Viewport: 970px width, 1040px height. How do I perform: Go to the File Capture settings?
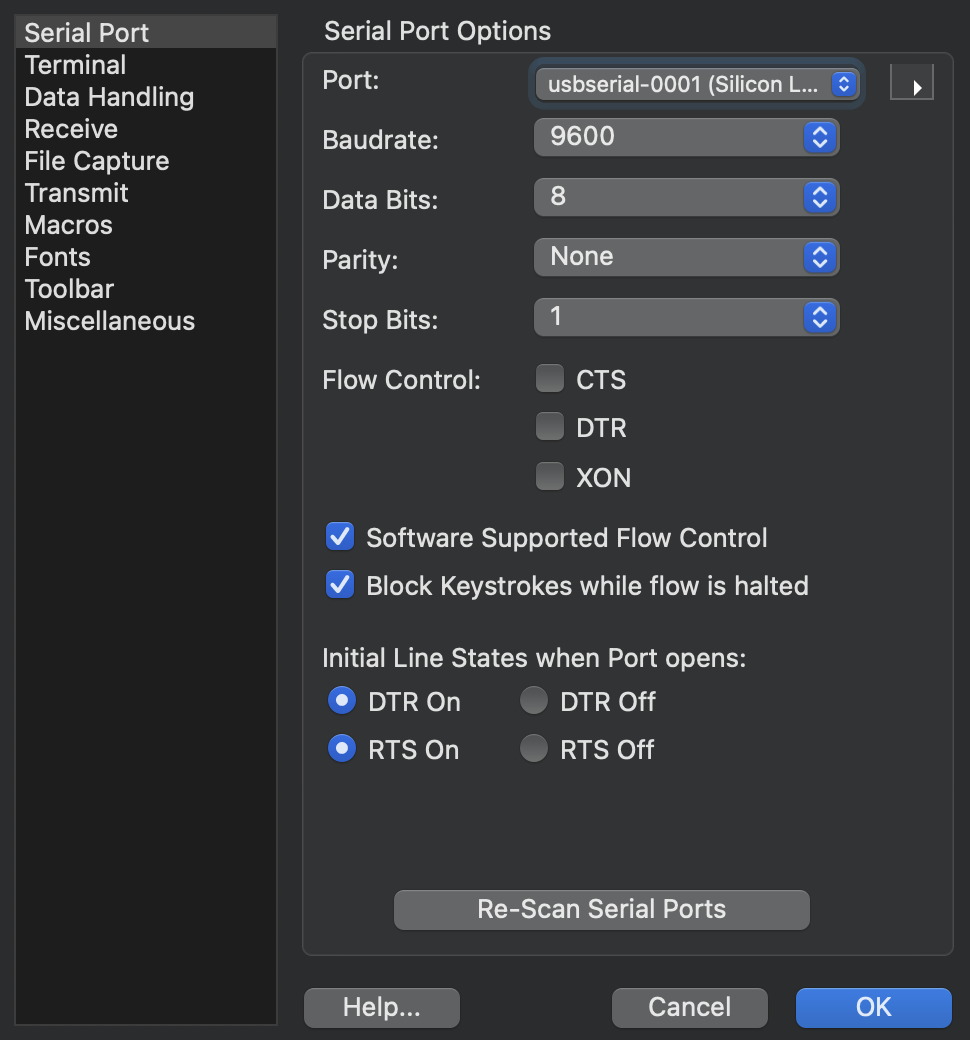click(97, 161)
